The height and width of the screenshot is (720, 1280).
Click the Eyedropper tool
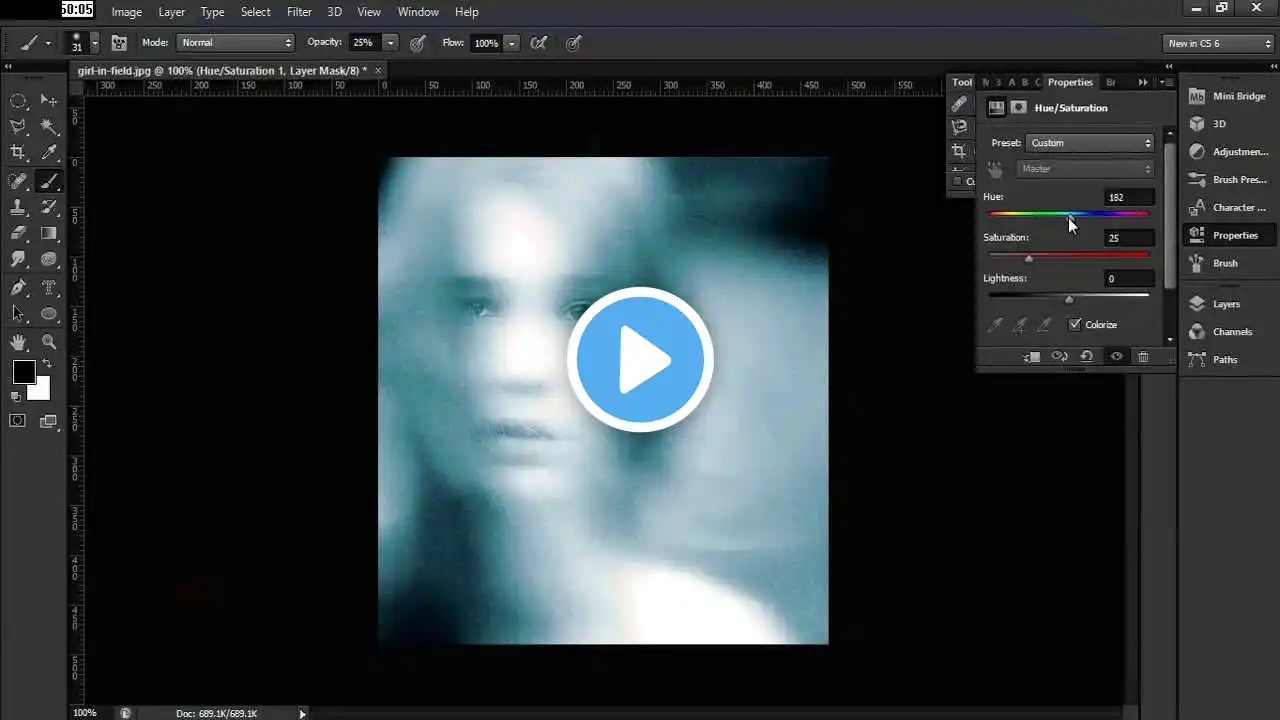click(x=48, y=152)
